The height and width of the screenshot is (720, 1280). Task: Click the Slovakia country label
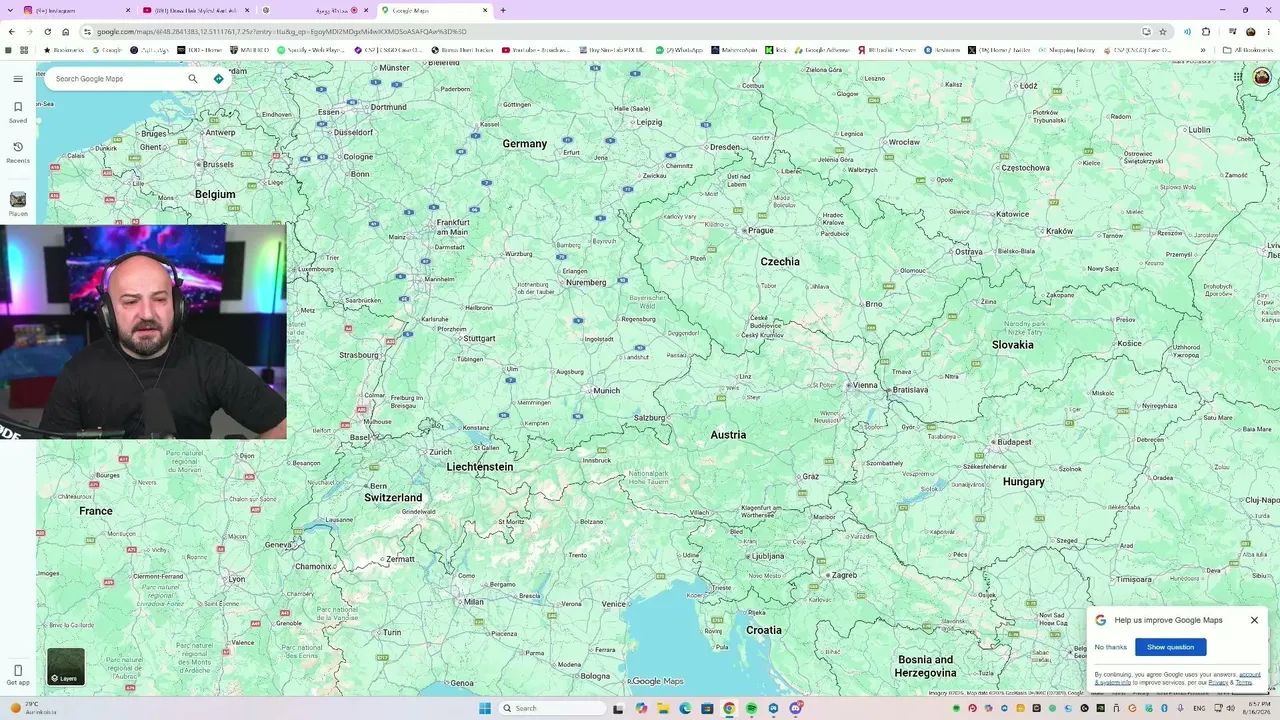point(1013,345)
